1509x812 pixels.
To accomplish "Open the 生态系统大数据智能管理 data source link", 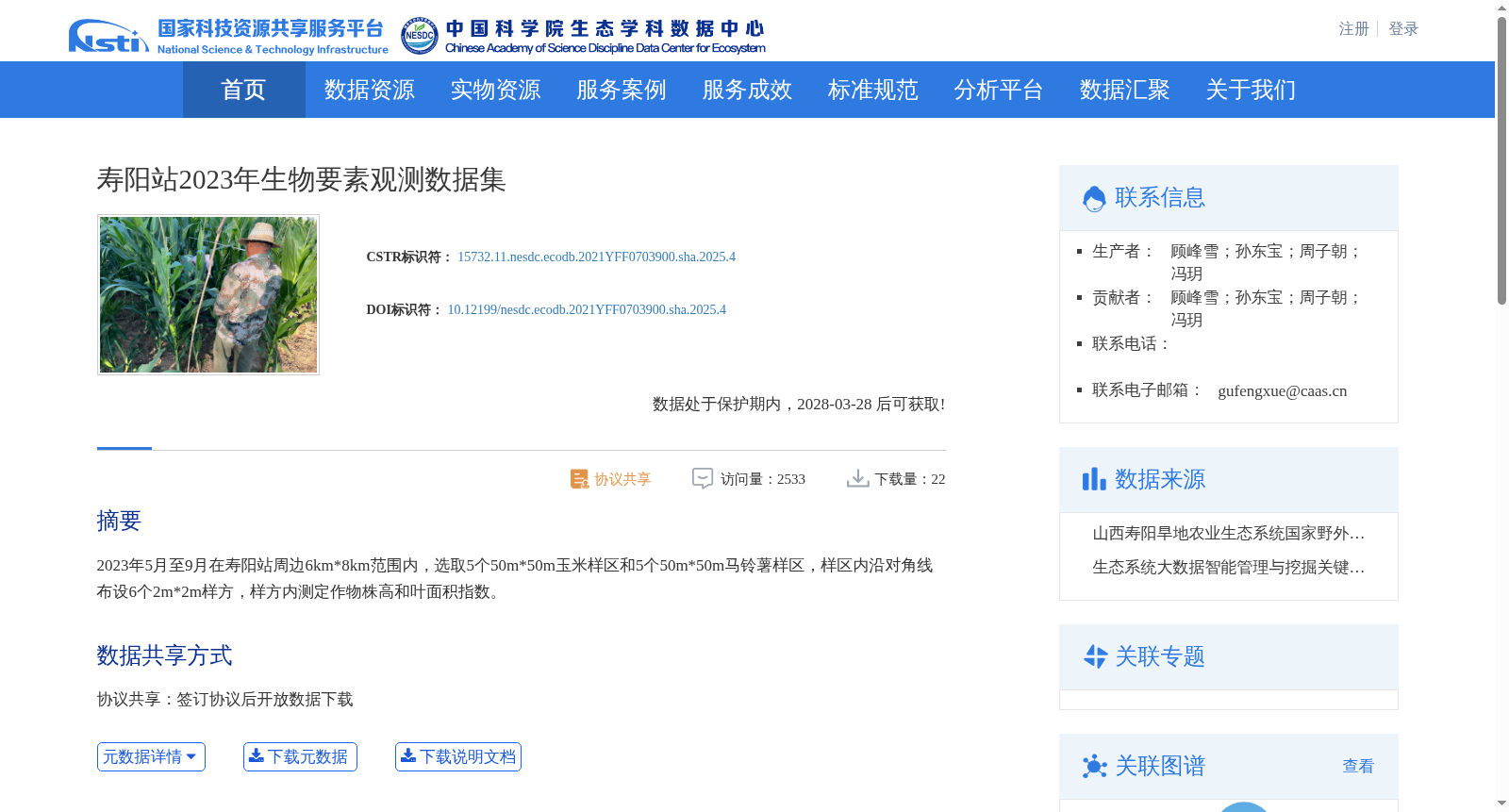I will pos(1228,568).
